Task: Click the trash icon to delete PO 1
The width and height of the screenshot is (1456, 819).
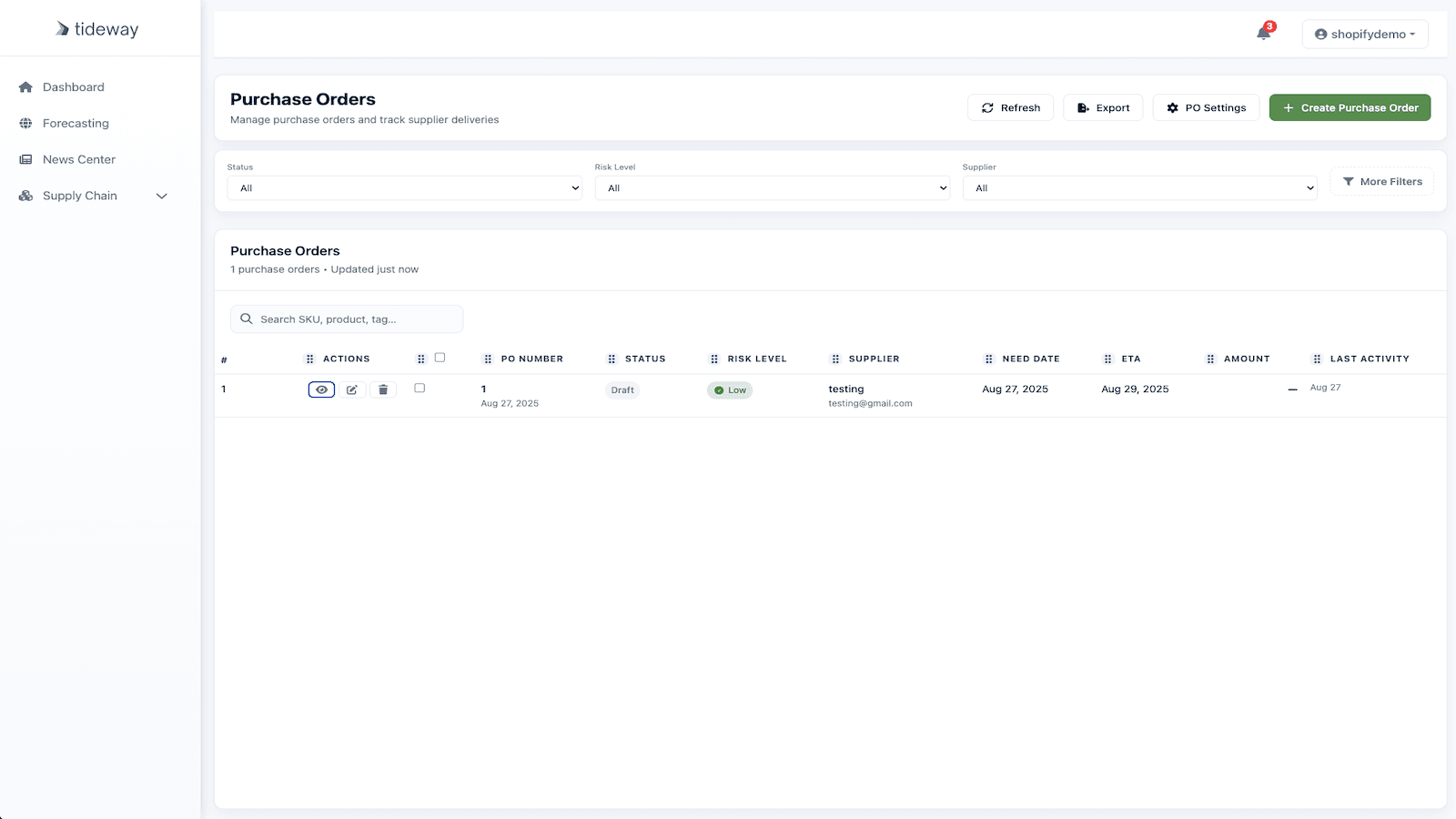Action: pyautogui.click(x=382, y=389)
